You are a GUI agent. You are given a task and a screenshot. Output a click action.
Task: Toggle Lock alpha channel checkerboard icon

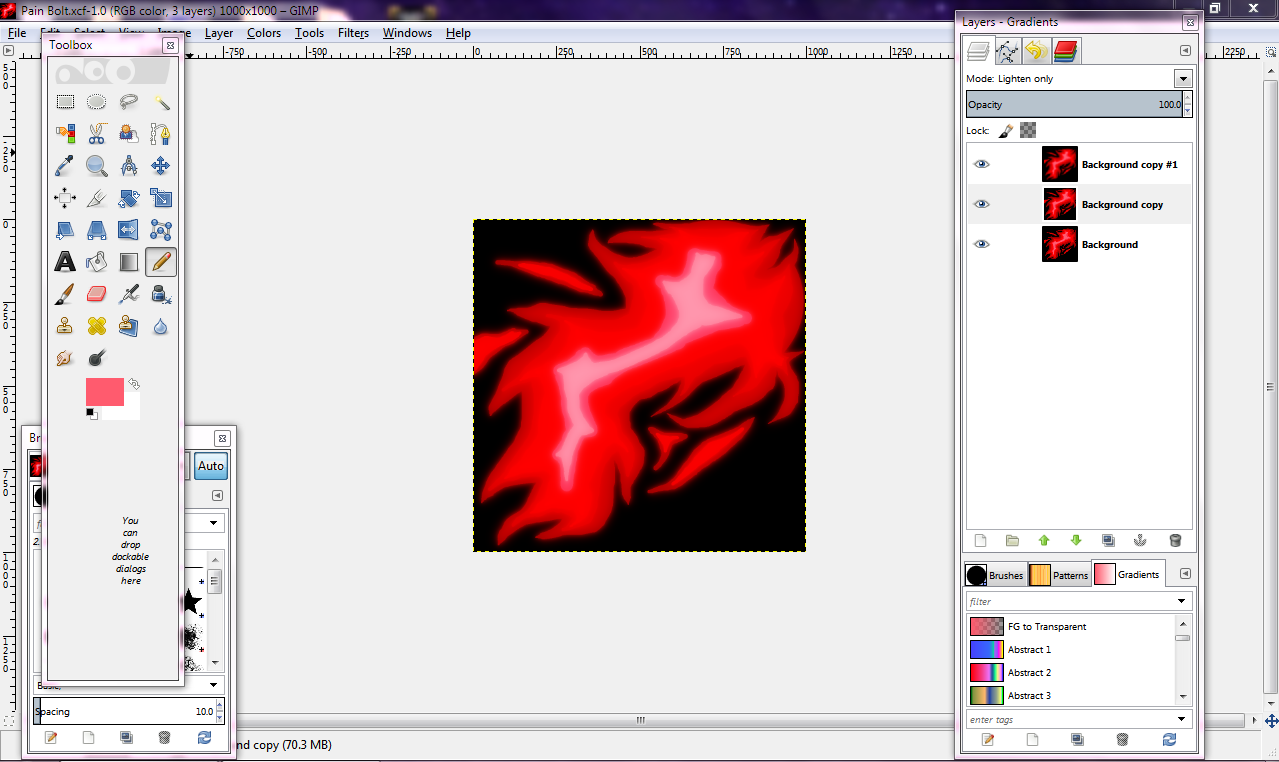point(1028,130)
